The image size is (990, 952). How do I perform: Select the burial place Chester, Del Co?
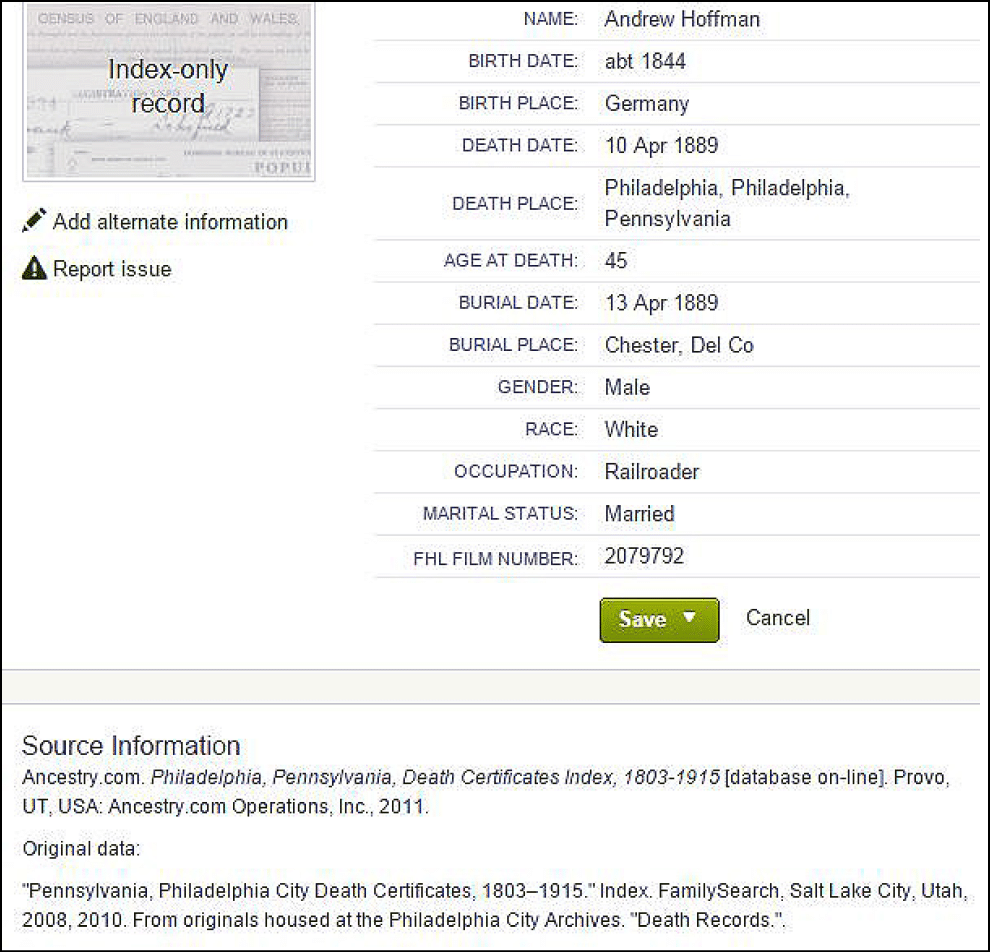[678, 345]
